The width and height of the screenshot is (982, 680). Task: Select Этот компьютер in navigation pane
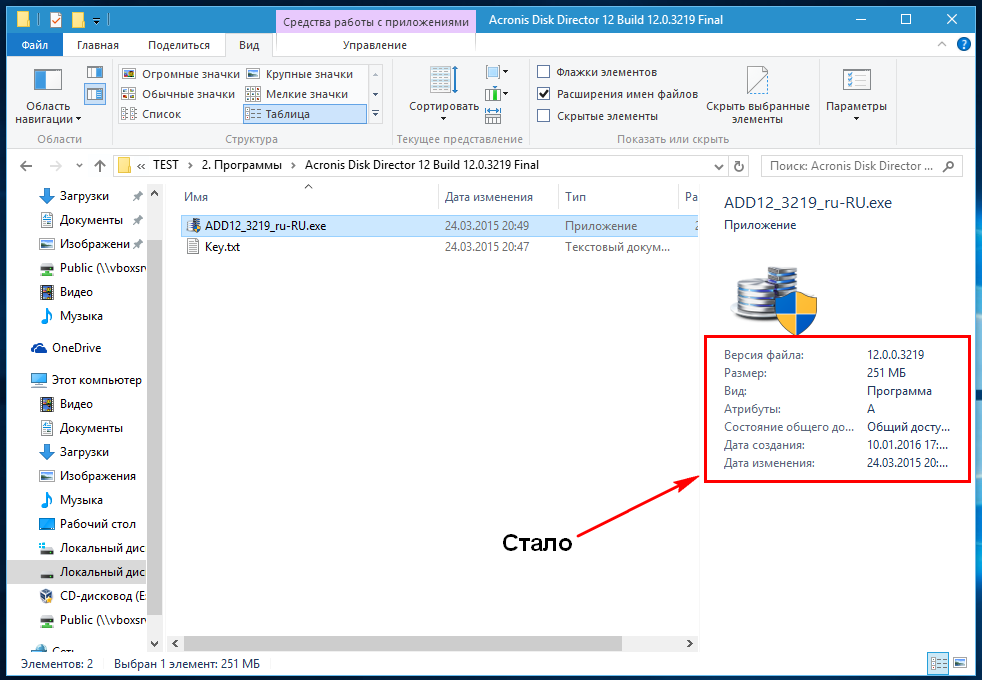coord(96,379)
